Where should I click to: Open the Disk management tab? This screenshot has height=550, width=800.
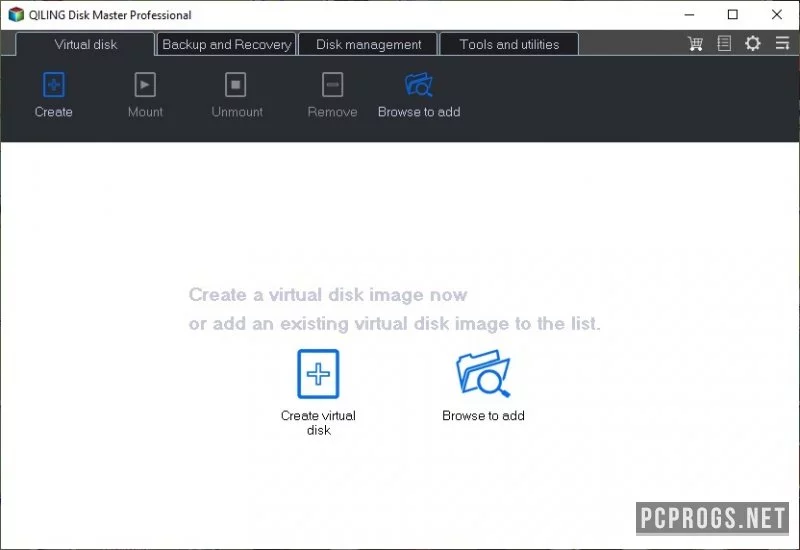tap(368, 44)
